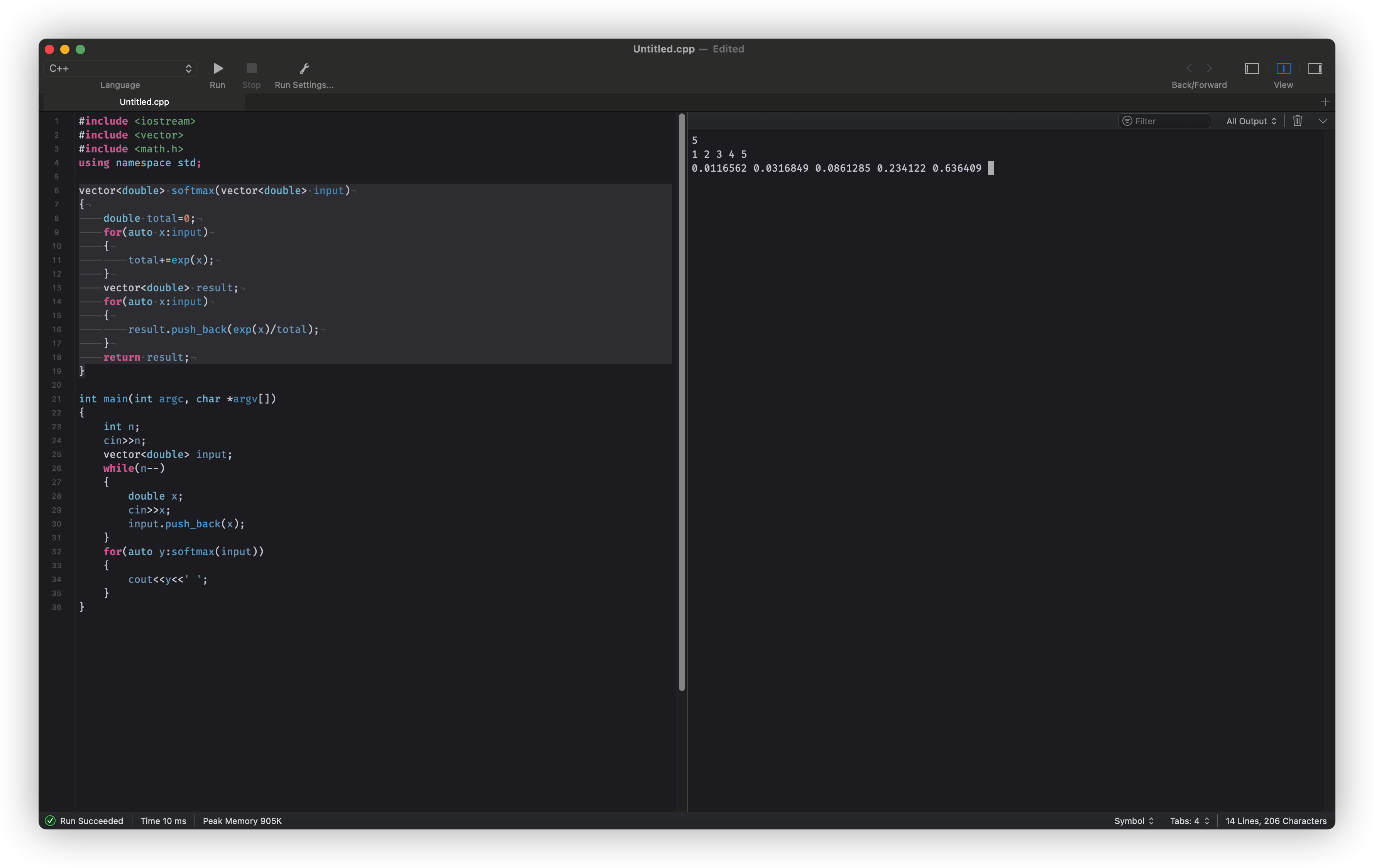Click the 'vector<double> result;' line
The height and width of the screenshot is (868, 1374).
coord(171,288)
